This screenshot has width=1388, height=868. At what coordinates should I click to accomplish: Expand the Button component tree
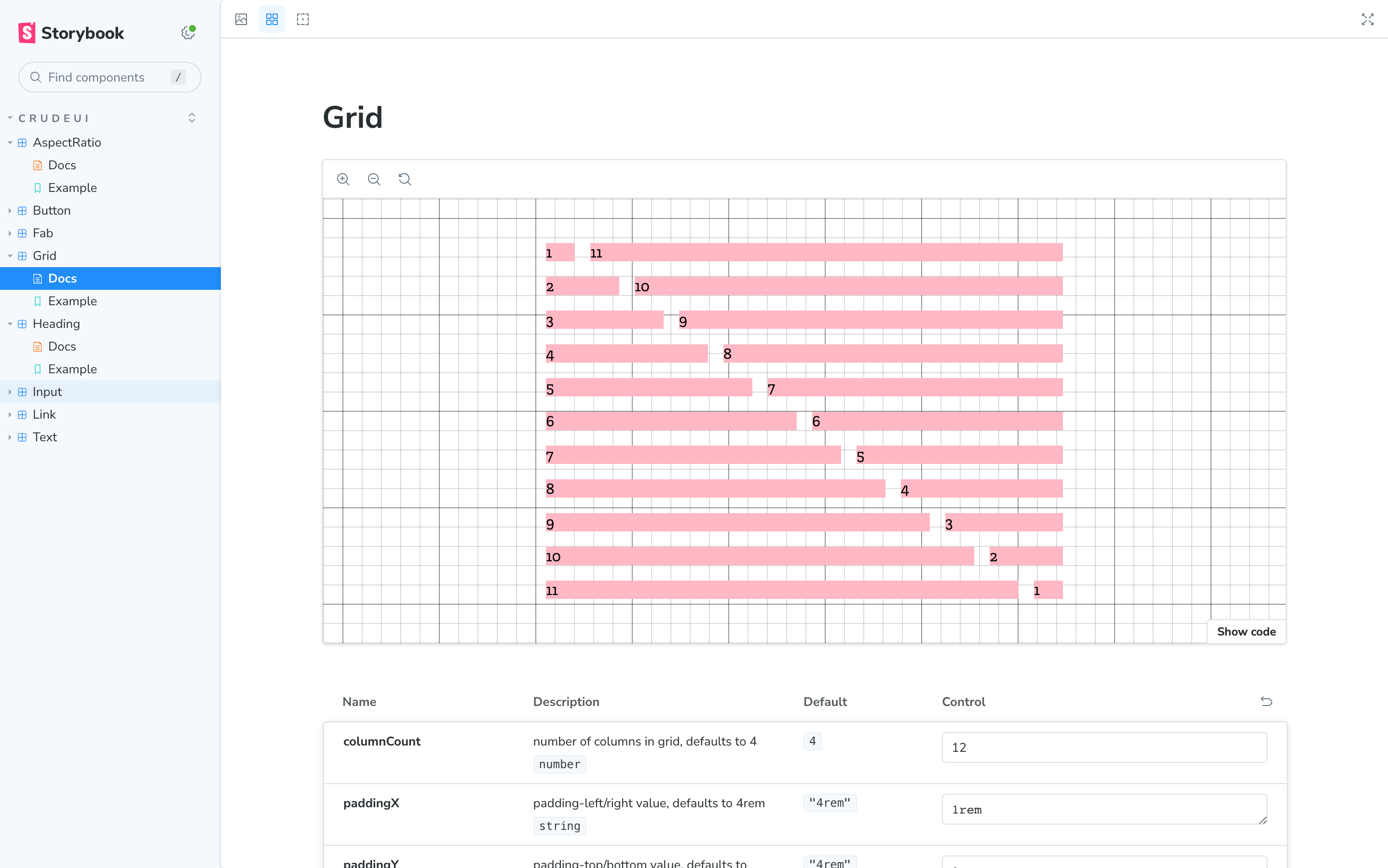point(51,211)
